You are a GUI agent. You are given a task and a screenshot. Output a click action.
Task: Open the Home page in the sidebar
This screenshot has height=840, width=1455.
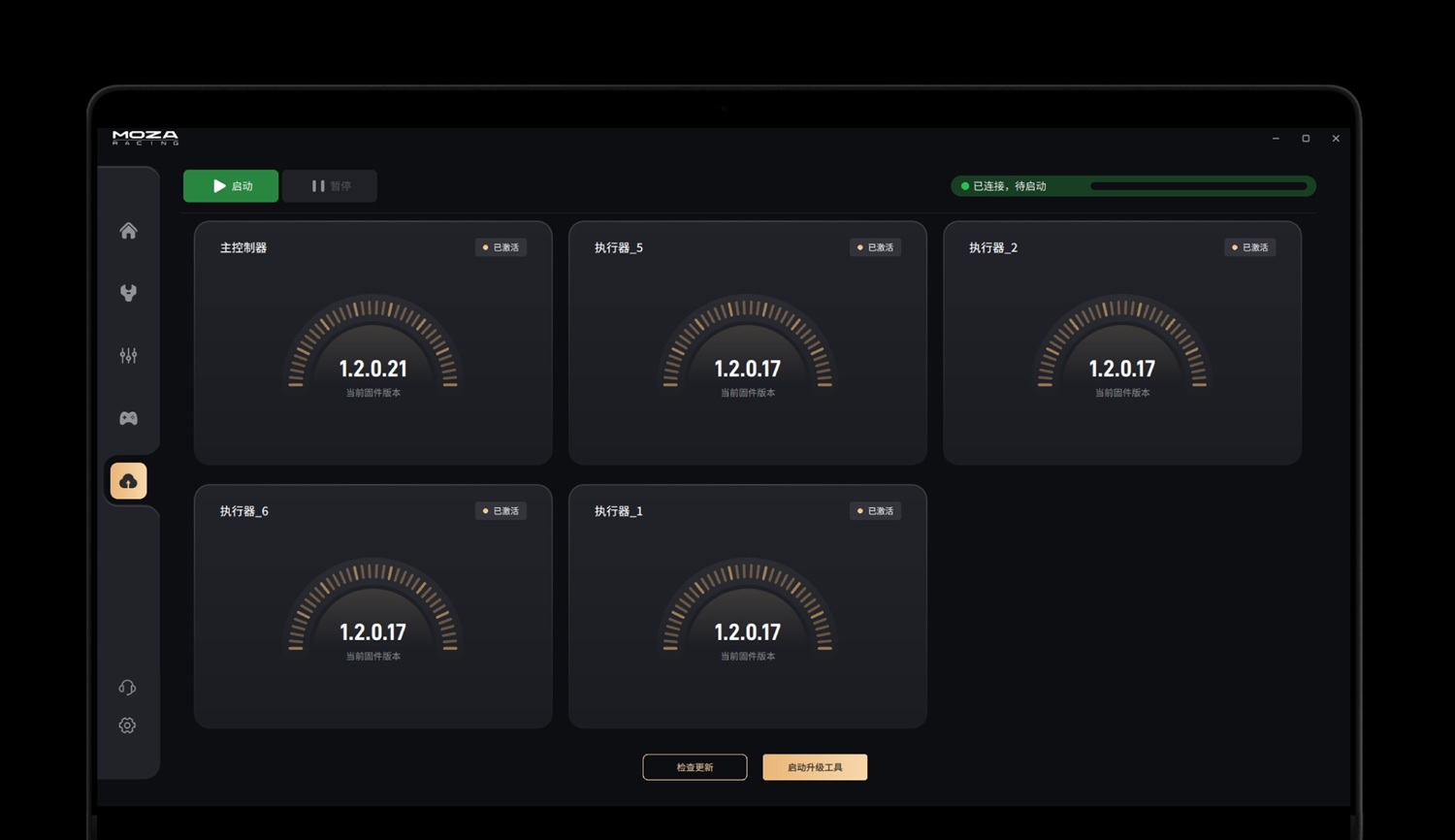tap(128, 231)
